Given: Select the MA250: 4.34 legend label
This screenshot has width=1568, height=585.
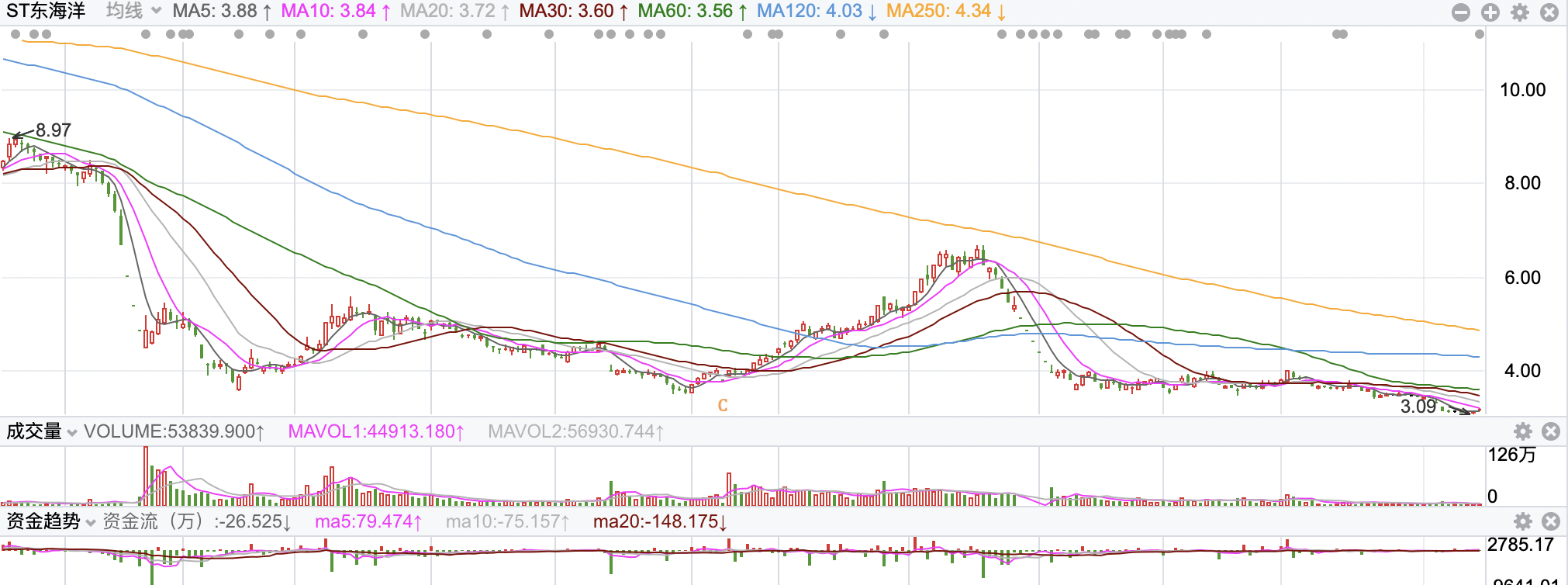Looking at the screenshot, I should (x=946, y=11).
